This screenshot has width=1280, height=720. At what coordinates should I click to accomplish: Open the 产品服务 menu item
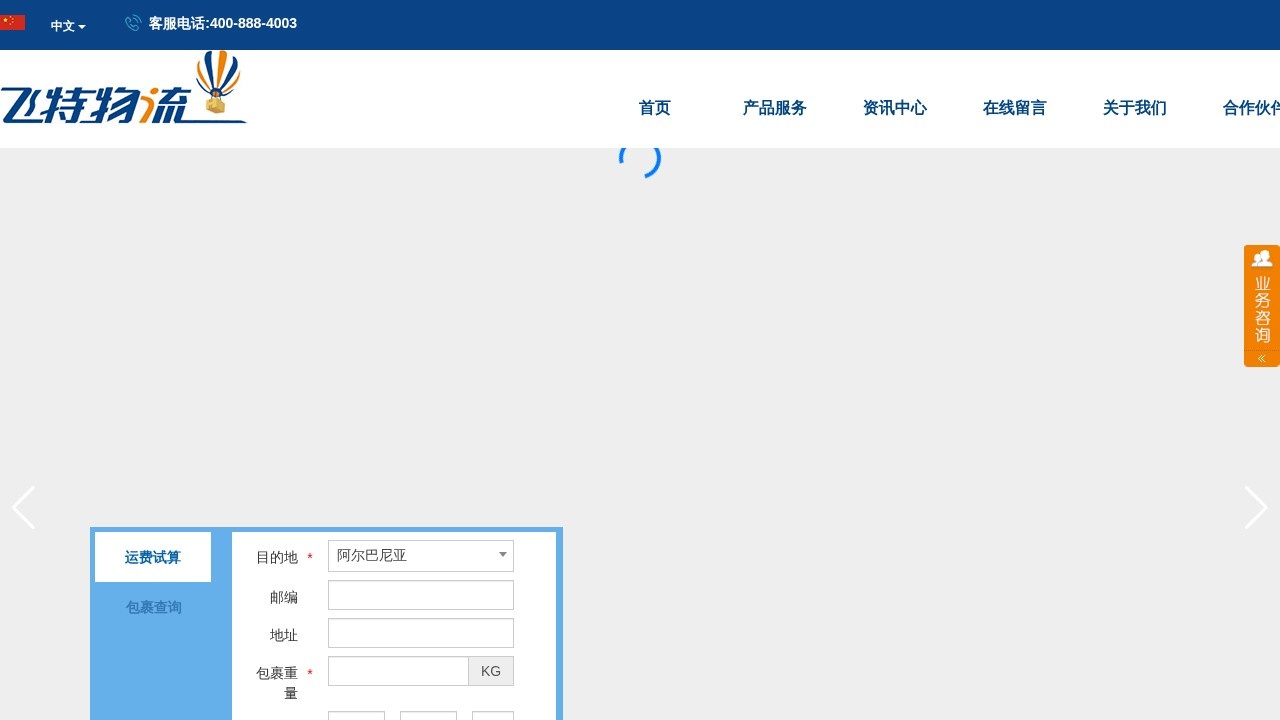point(775,108)
